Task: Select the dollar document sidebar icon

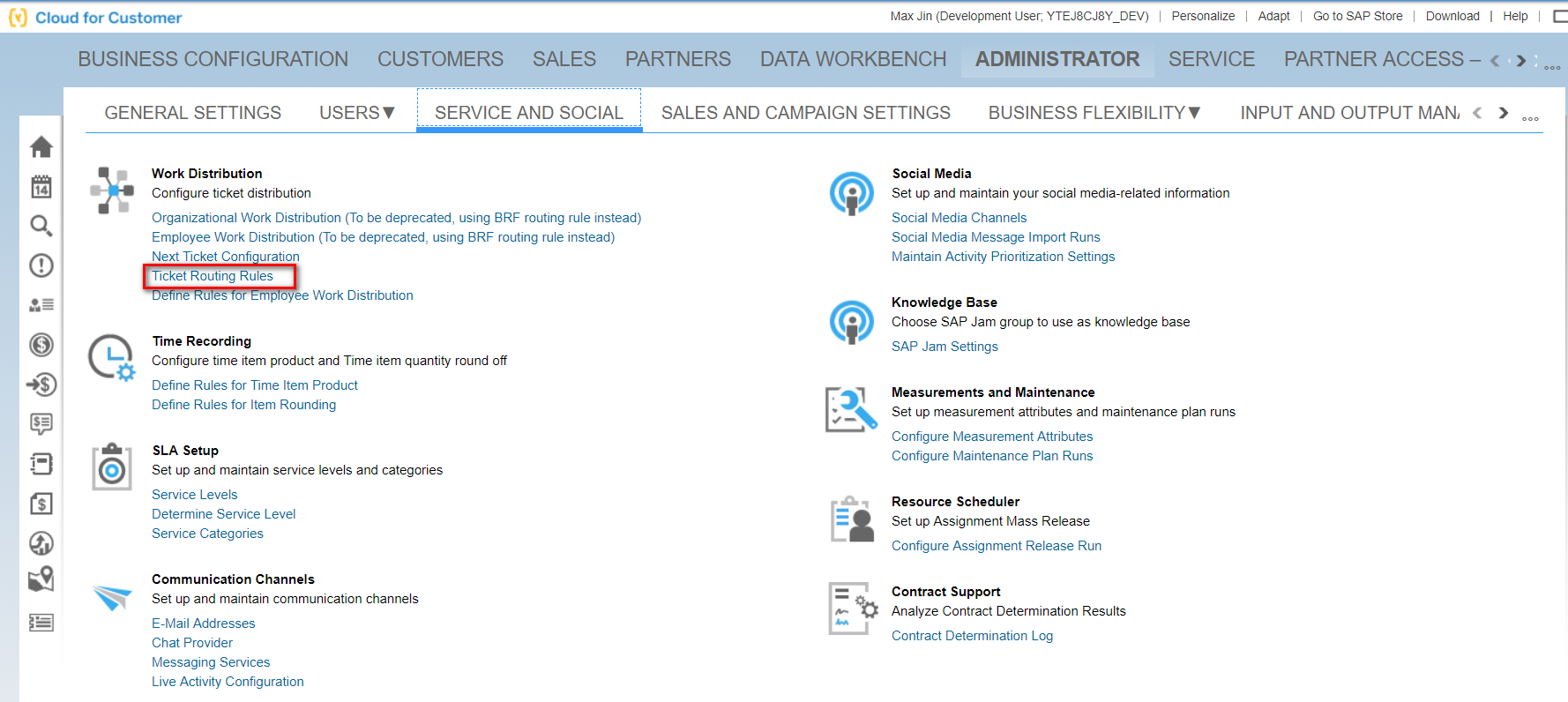Action: pyautogui.click(x=41, y=504)
